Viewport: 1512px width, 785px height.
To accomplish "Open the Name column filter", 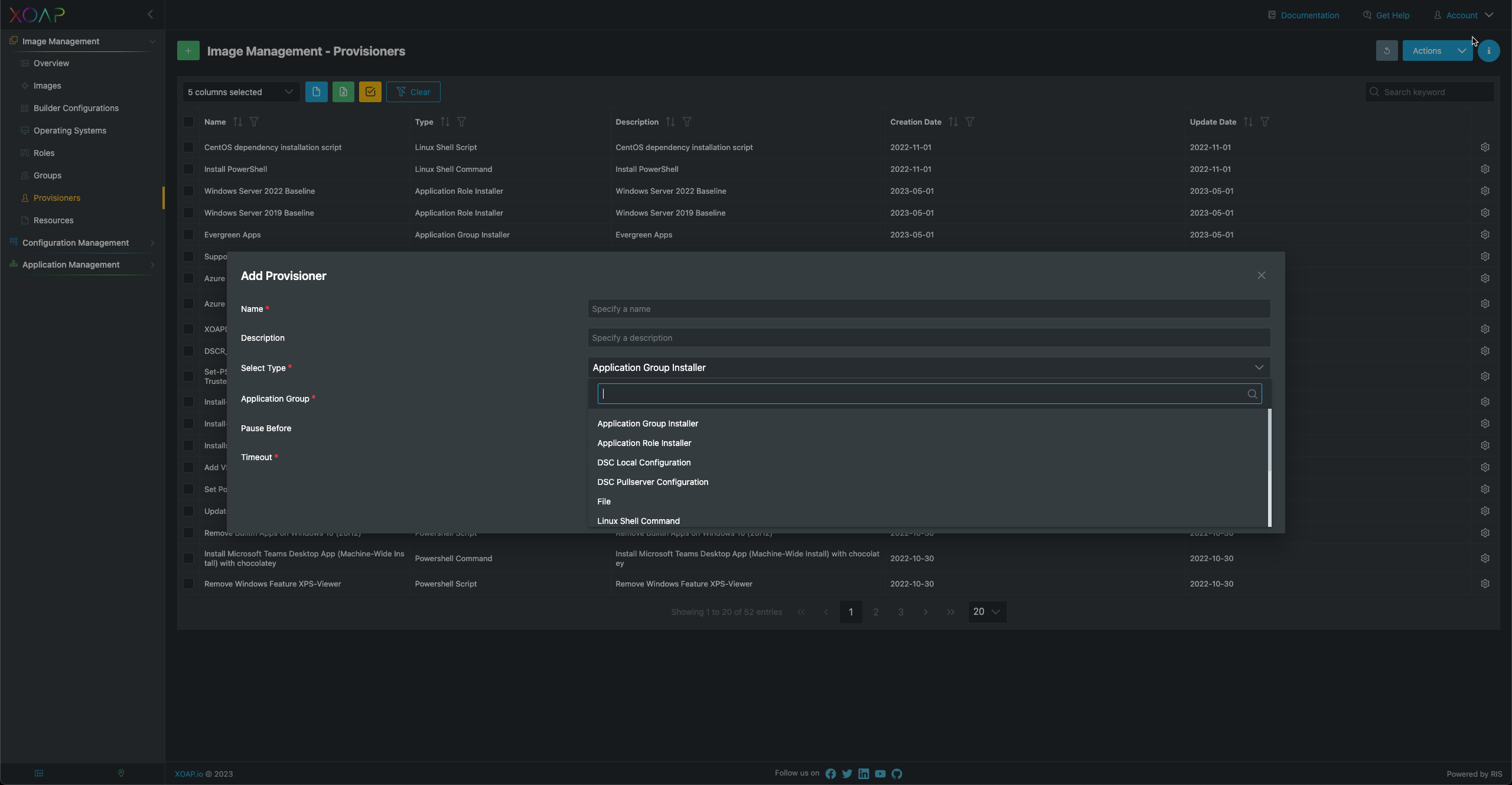I will 254,122.
